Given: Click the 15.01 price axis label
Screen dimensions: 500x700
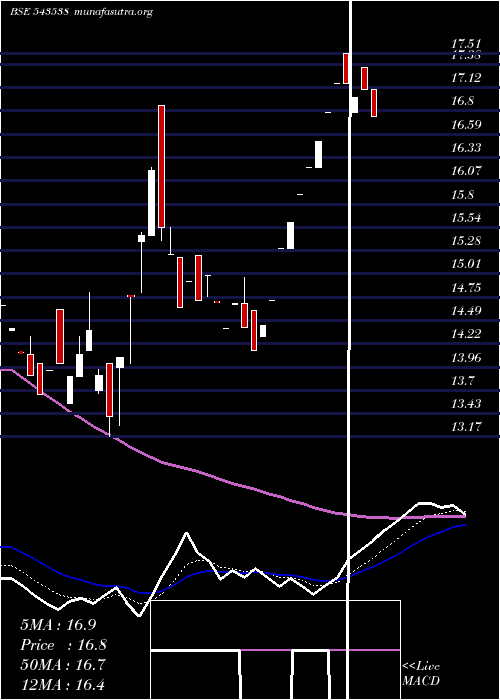Looking at the screenshot, I should point(466,264).
